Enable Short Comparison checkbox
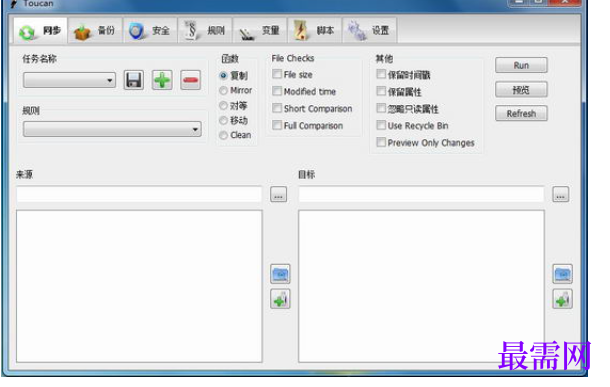 point(277,108)
